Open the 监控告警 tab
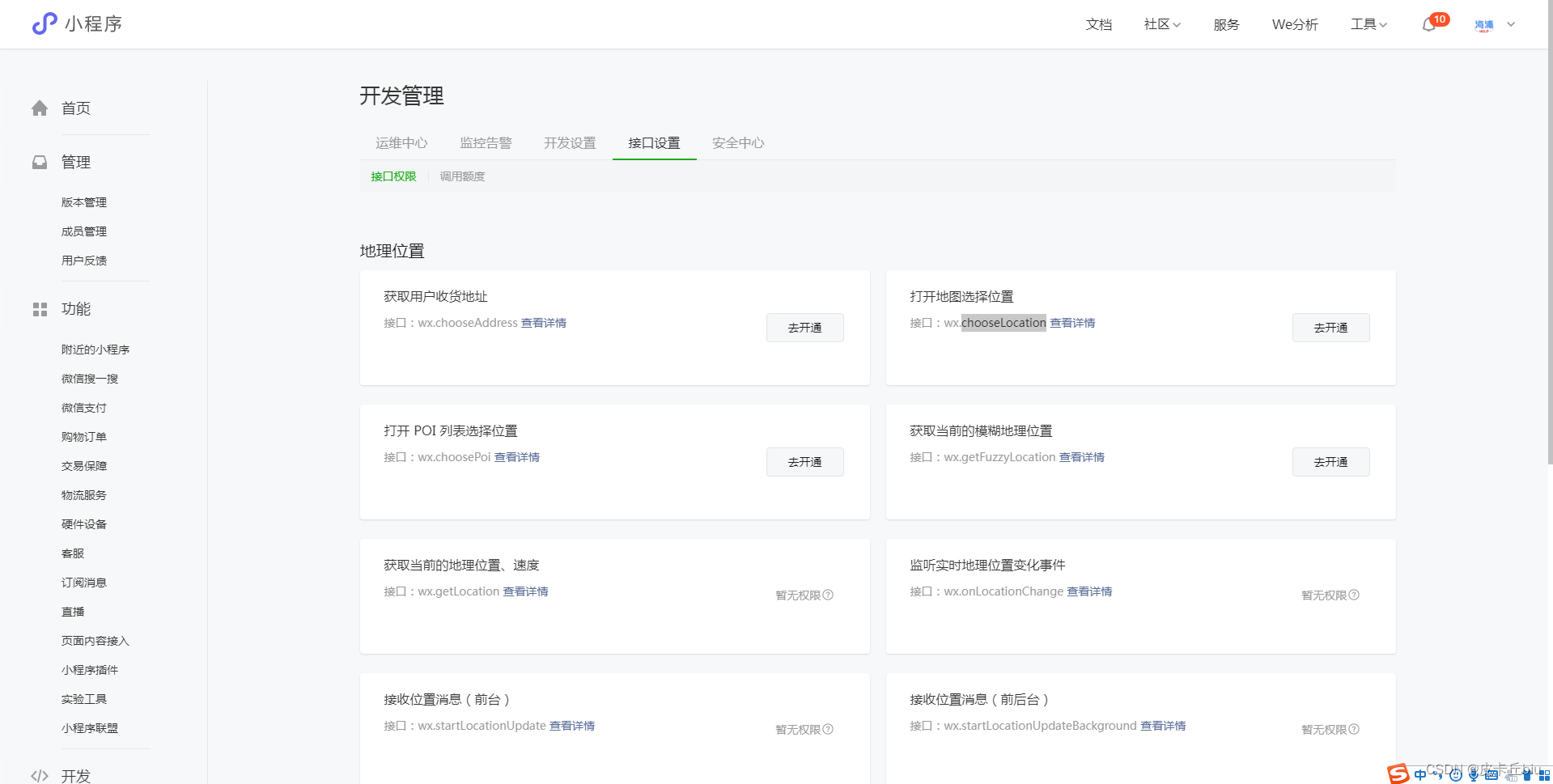The width and height of the screenshot is (1553, 784). (486, 142)
